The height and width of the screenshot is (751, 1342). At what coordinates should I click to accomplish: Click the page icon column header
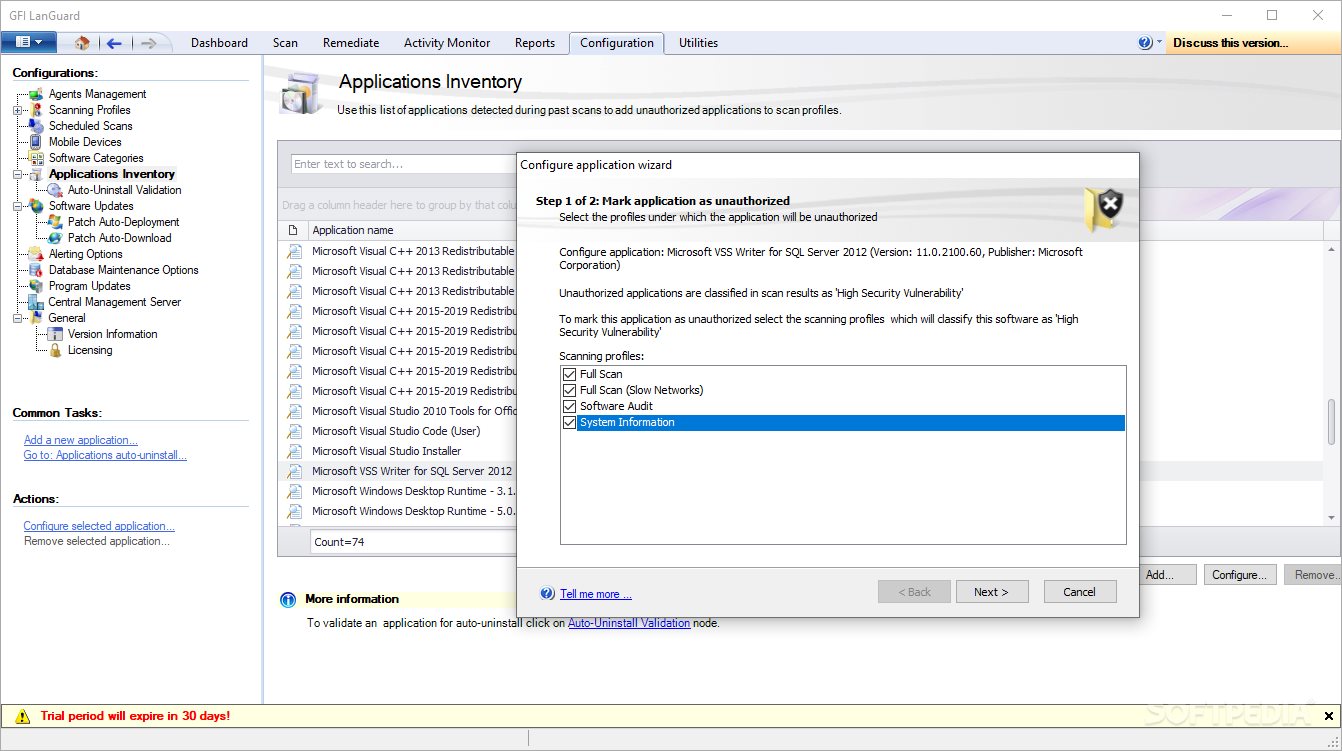(293, 230)
